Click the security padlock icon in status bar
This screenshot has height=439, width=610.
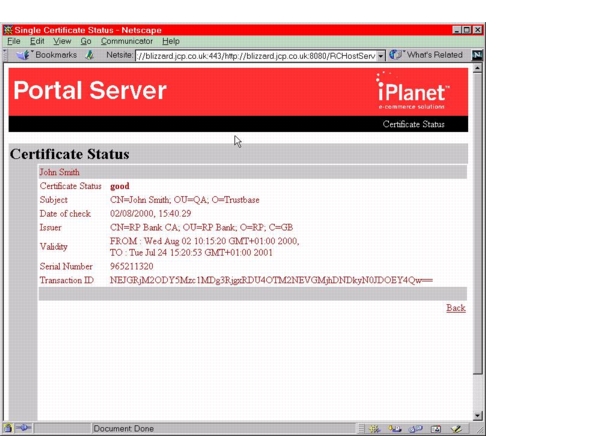[x=8, y=428]
